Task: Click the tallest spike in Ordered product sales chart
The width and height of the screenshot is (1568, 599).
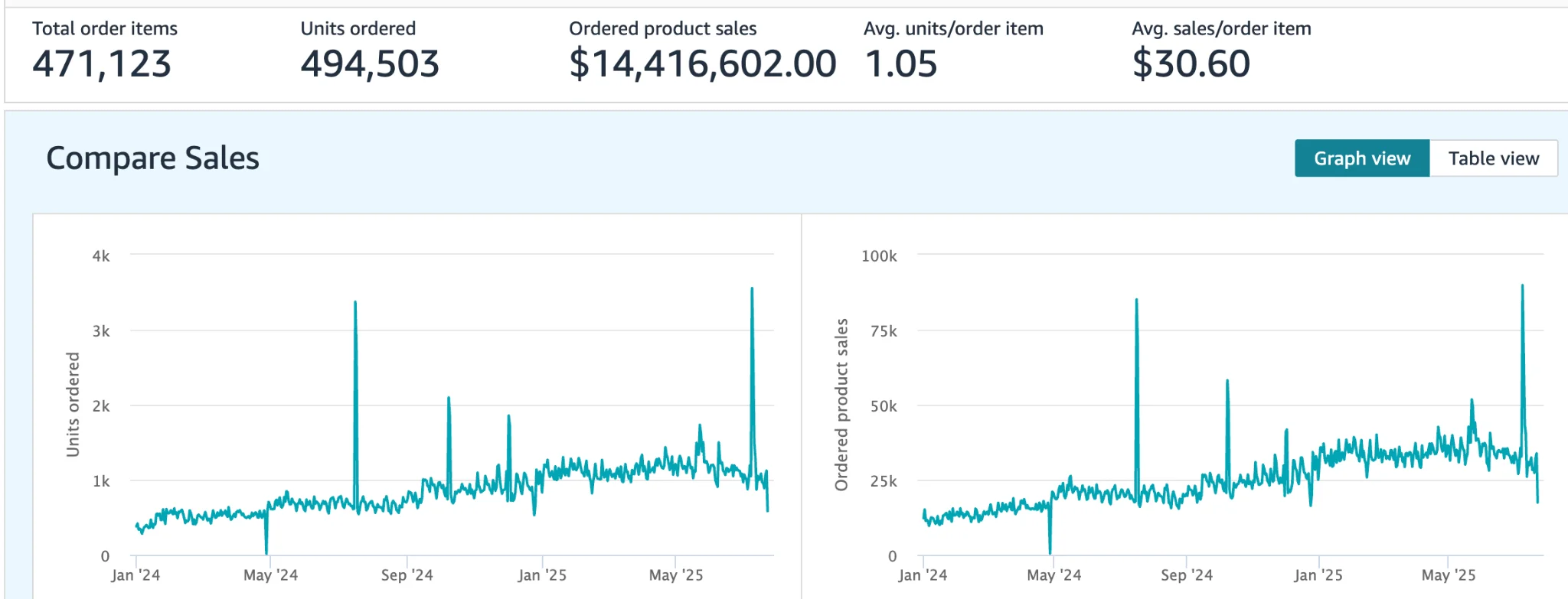Action: pos(1522,288)
